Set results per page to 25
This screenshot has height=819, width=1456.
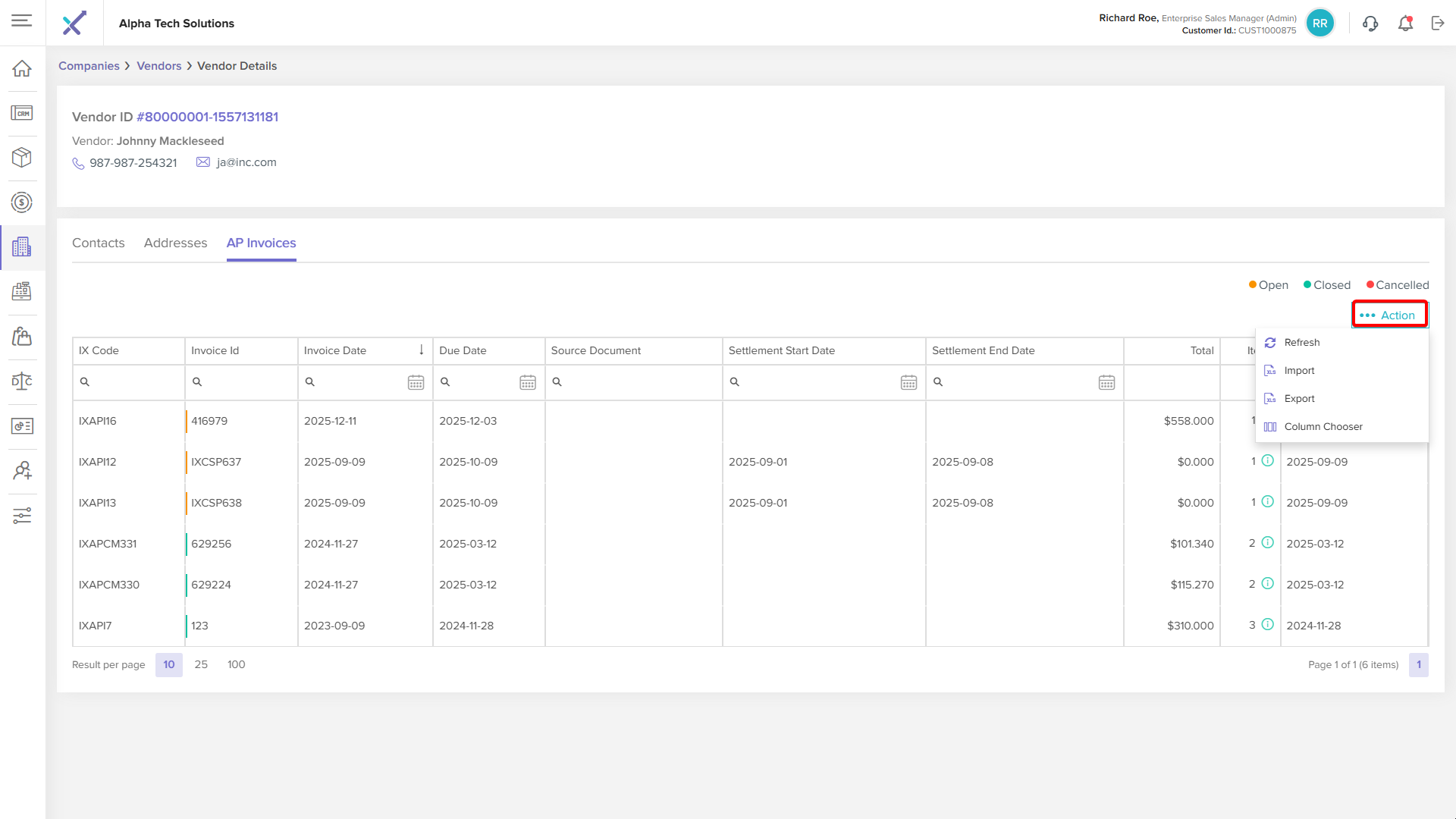tap(201, 664)
